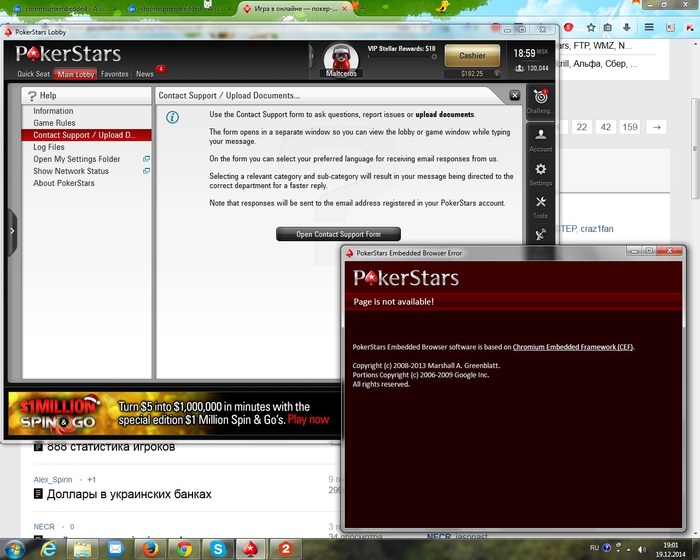Image resolution: width=700 pixels, height=560 pixels.
Task: Open the Favorites tab
Action: pos(114,74)
